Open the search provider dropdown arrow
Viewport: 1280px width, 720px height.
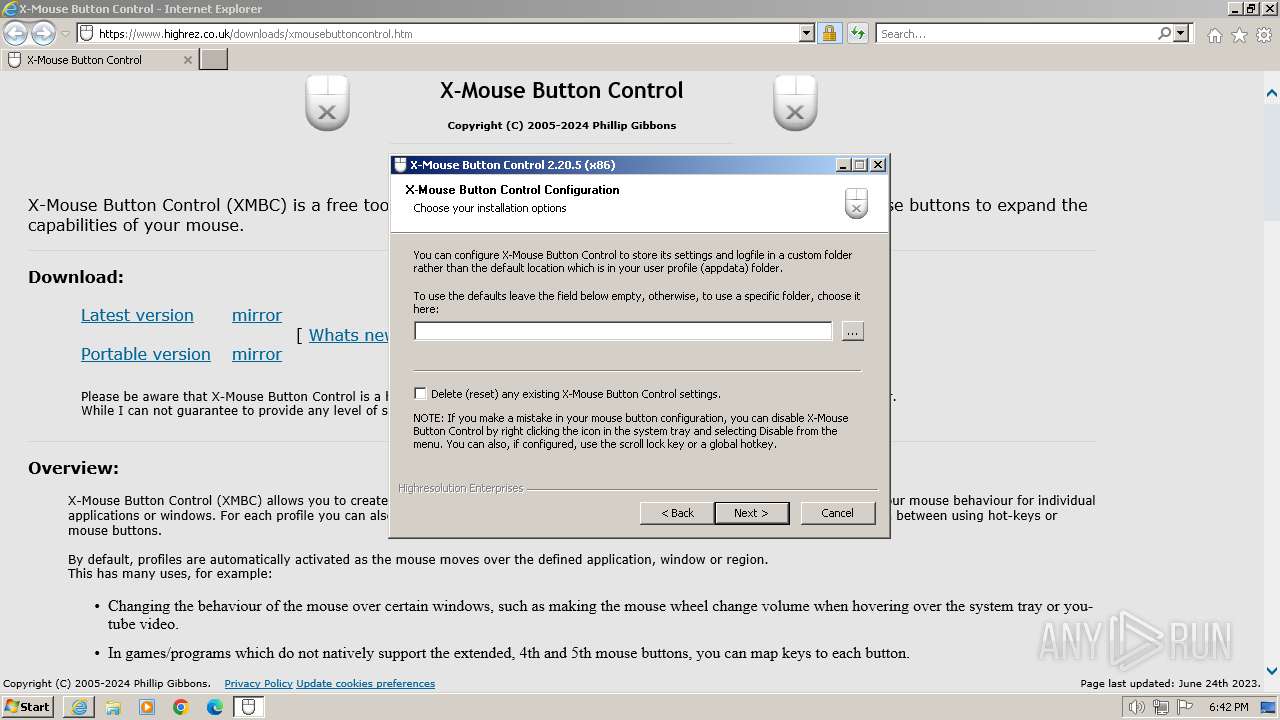coord(1181,33)
